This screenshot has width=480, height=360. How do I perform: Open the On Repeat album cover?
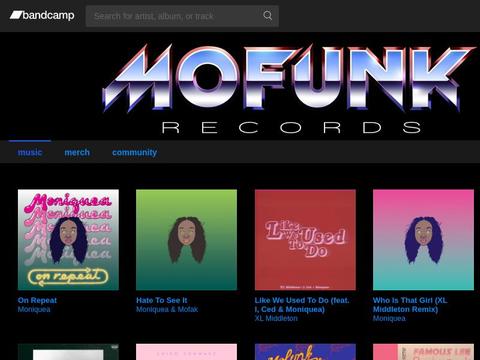68,240
